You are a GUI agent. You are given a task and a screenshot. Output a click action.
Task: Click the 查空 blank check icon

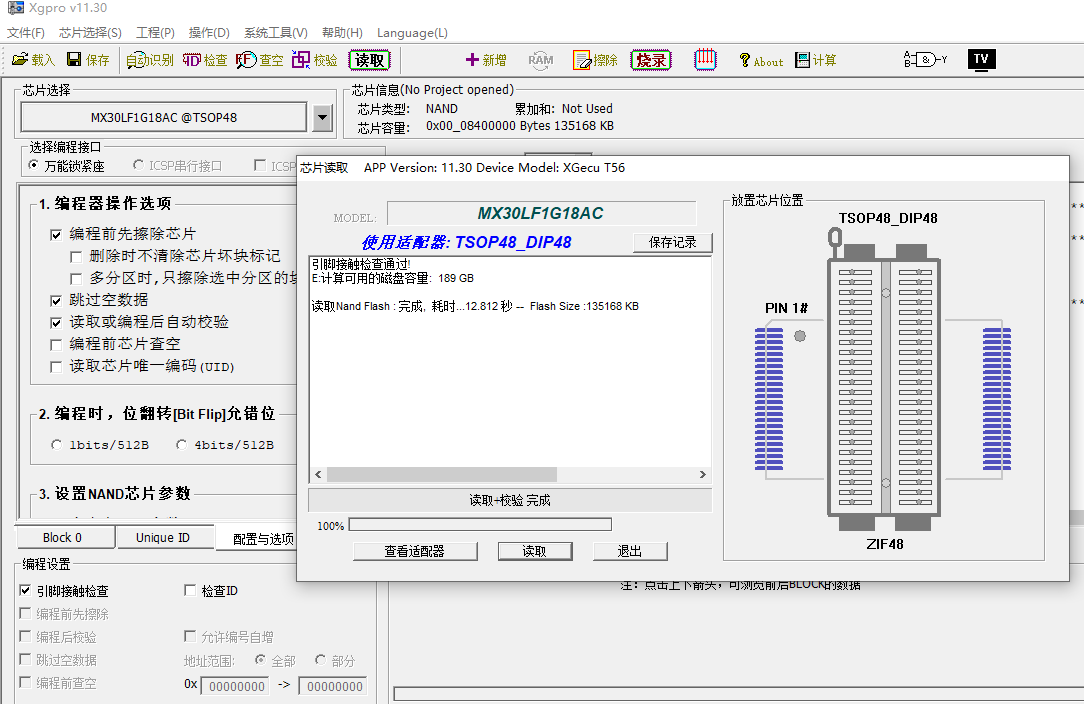(x=246, y=60)
